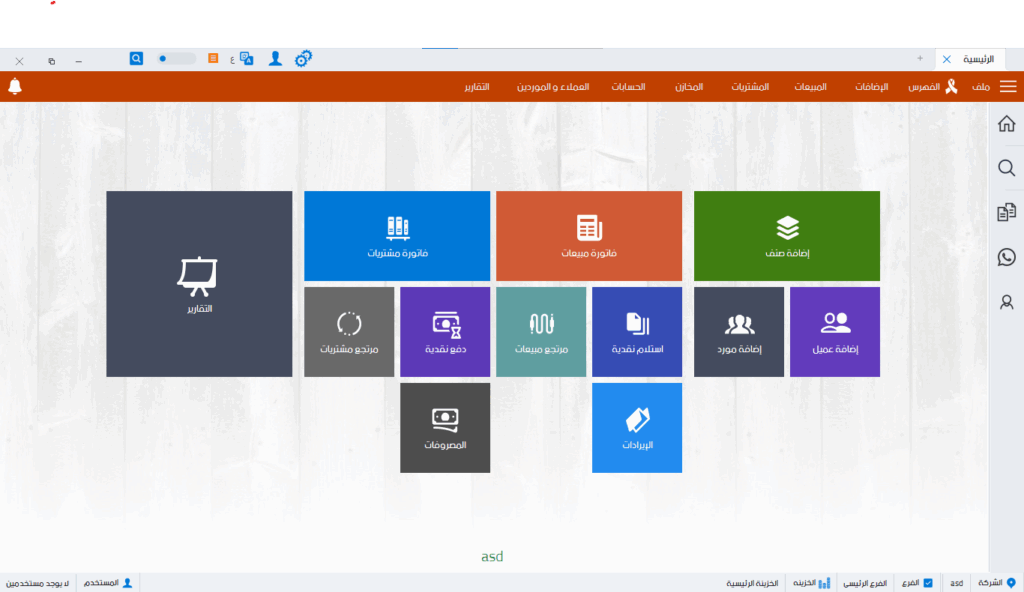Click the language translate icon
Screen dimensions: 1024x592
246,59
